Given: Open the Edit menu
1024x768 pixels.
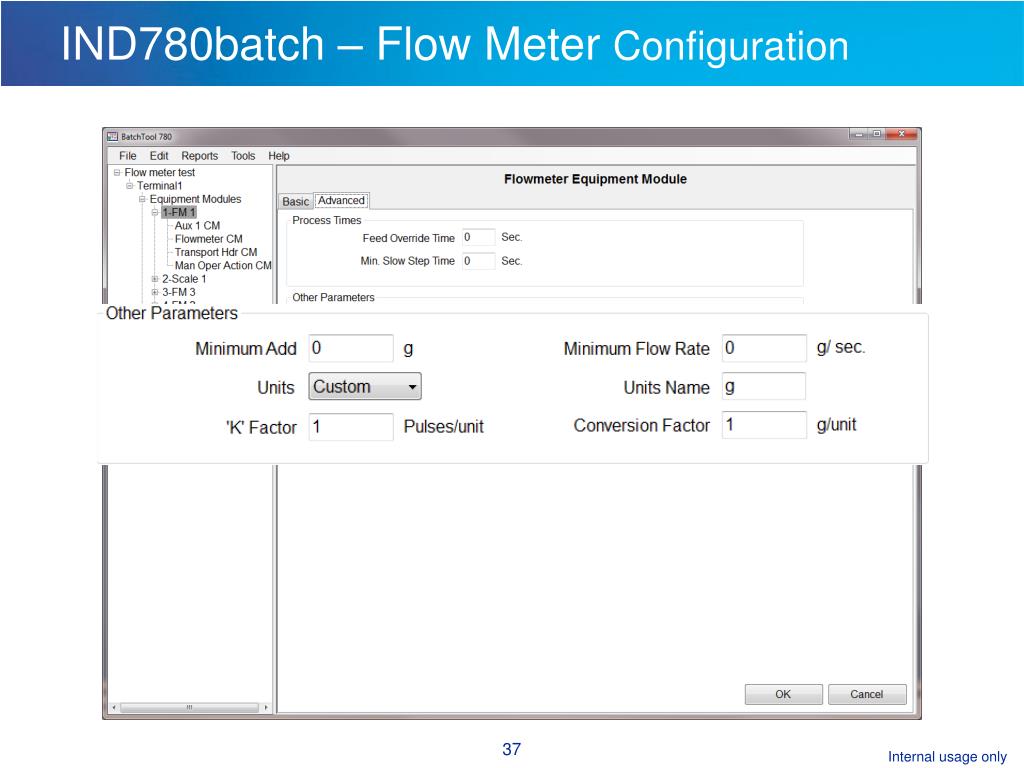Looking at the screenshot, I should (159, 155).
